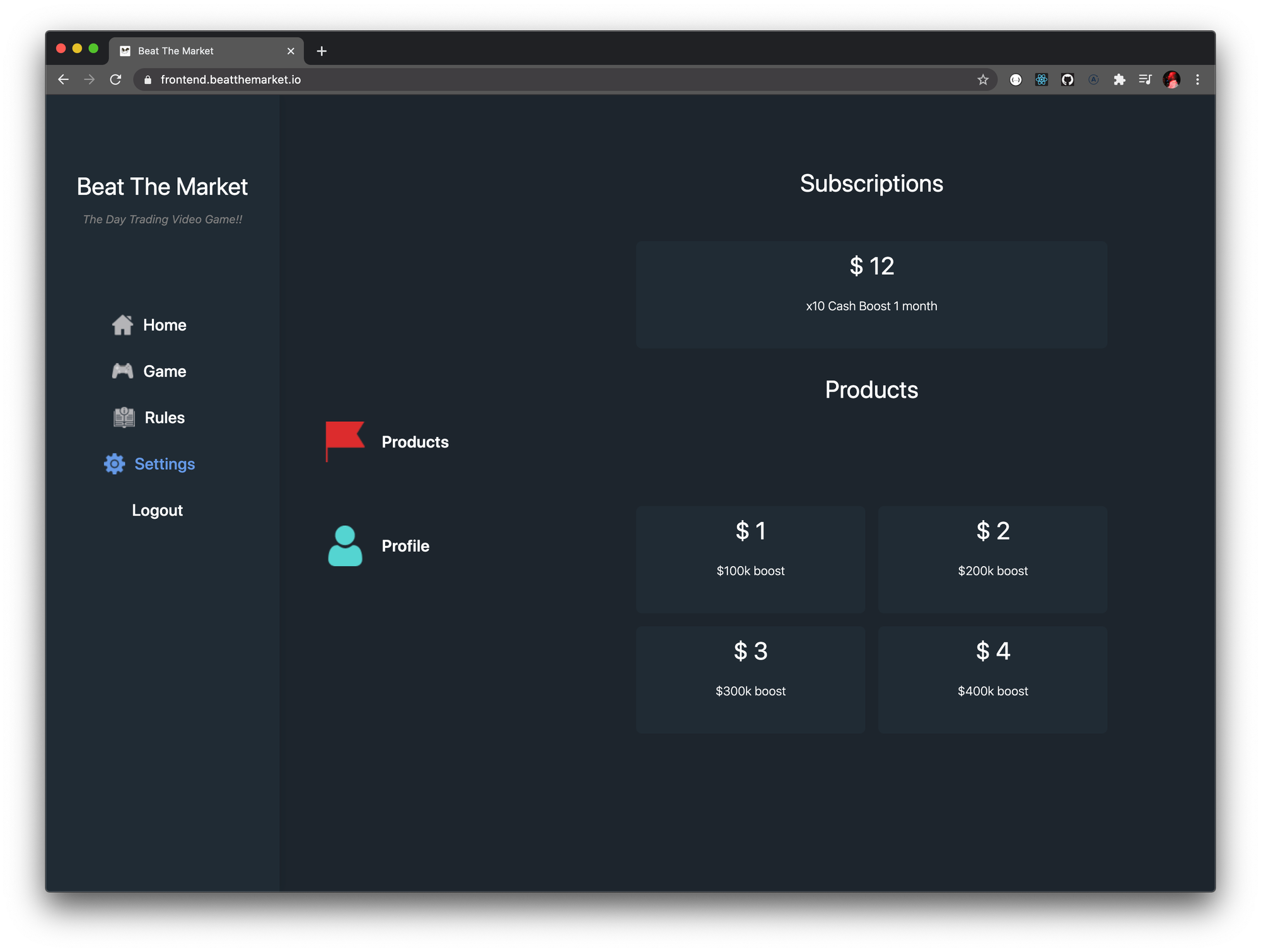Open a new browser tab

(x=322, y=51)
